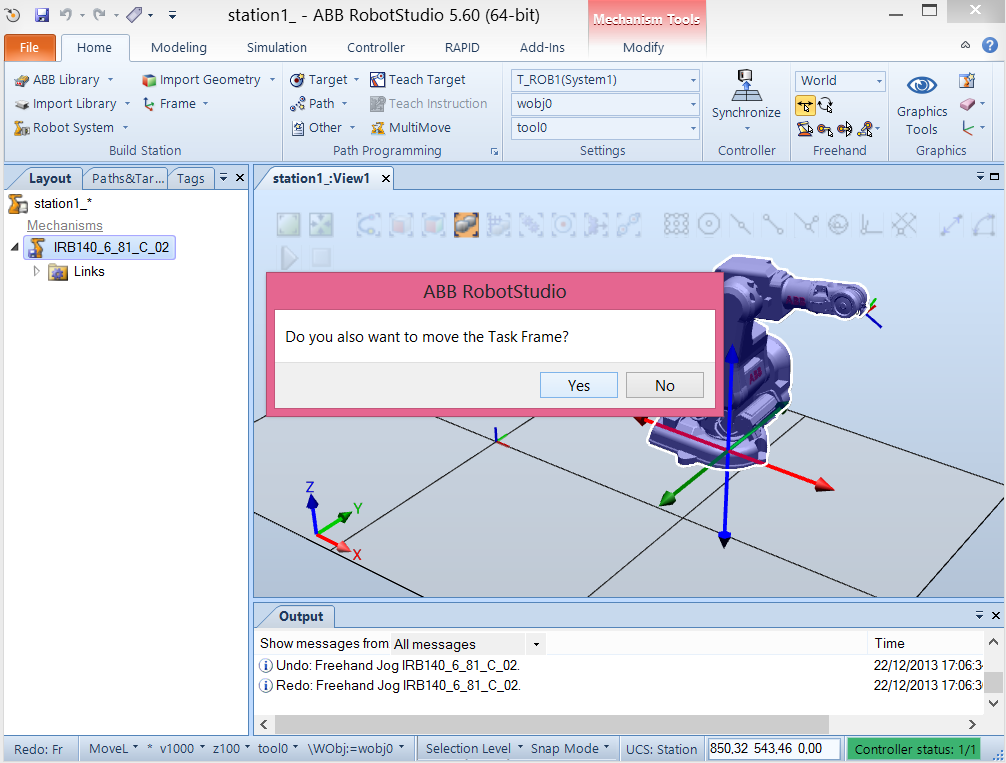
Task: Open MoveL instruction type dropdown in status bar
Action: 113,748
